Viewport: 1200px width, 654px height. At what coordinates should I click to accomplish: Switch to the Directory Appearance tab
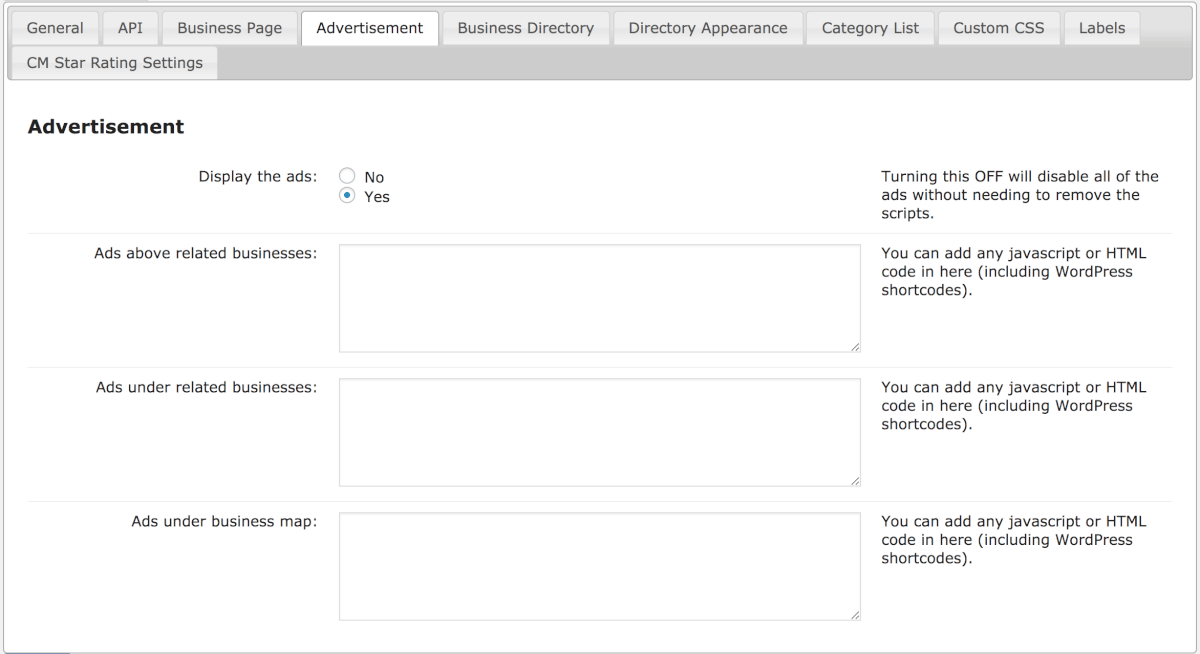pos(708,28)
